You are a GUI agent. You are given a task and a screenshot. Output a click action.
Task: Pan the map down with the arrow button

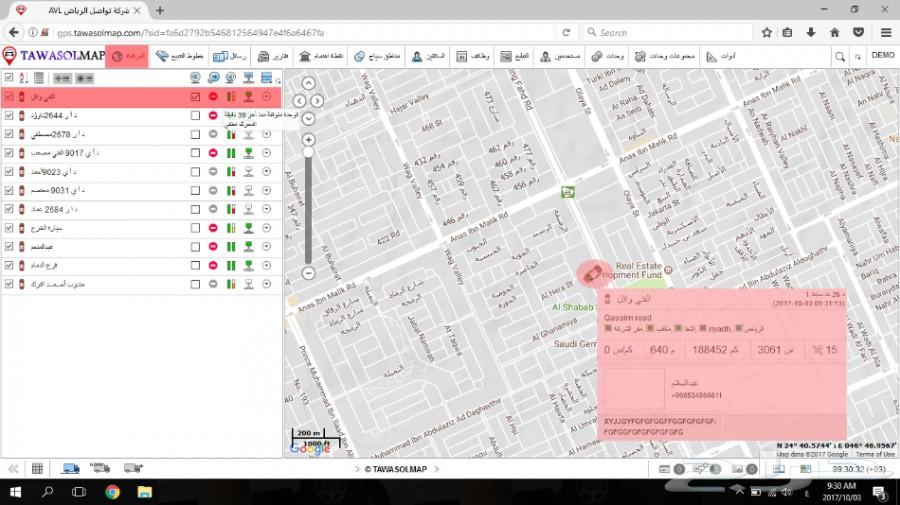coord(308,119)
